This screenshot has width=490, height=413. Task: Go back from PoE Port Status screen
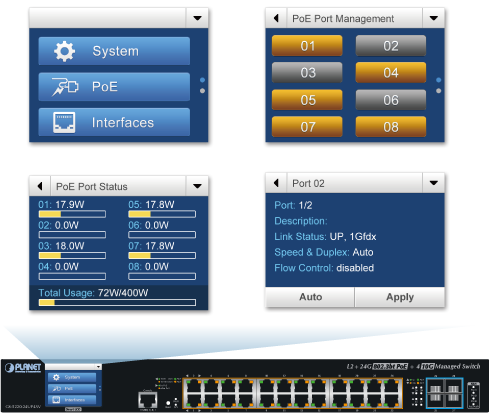(x=40, y=186)
